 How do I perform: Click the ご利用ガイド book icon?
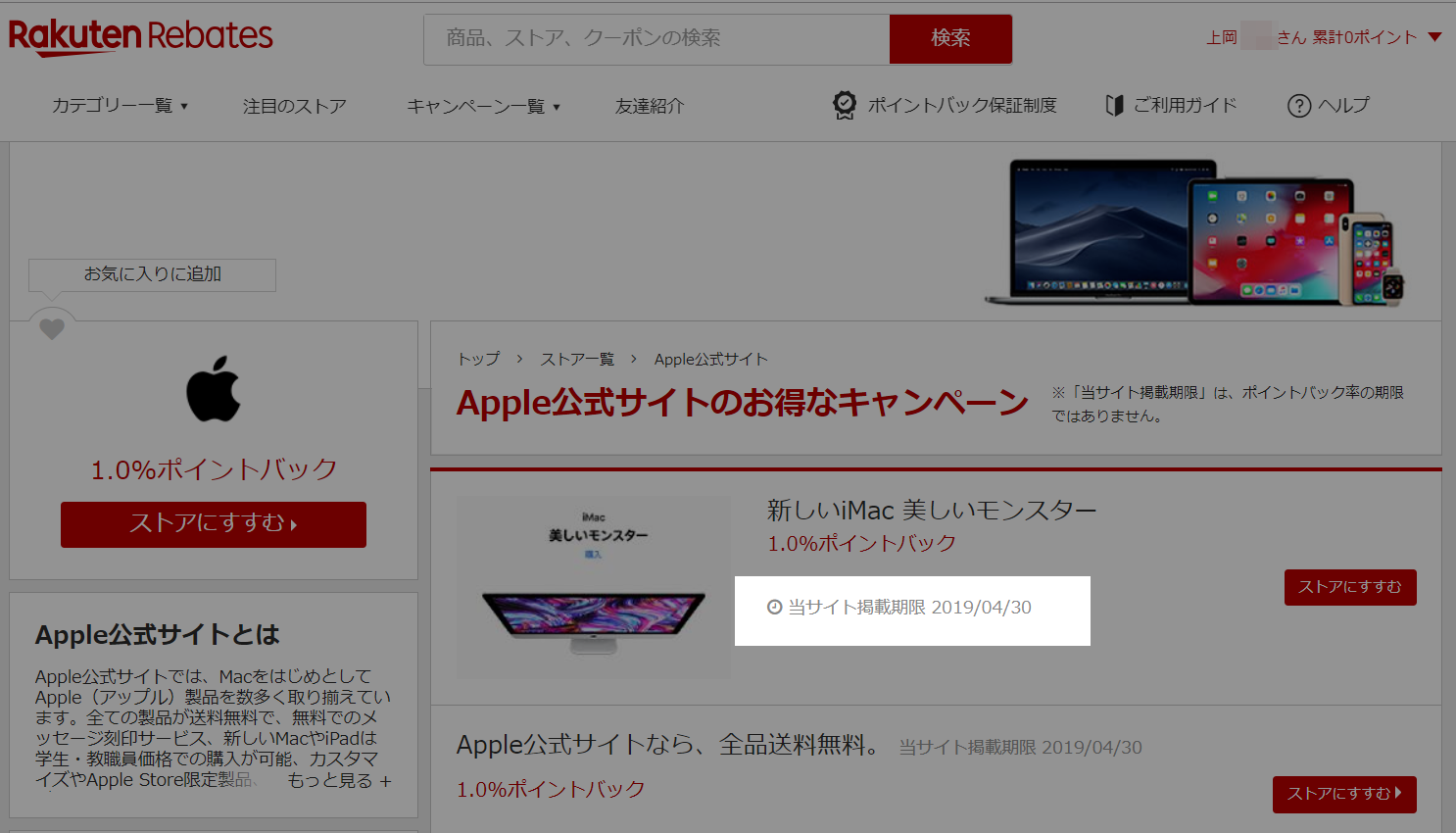1114,105
